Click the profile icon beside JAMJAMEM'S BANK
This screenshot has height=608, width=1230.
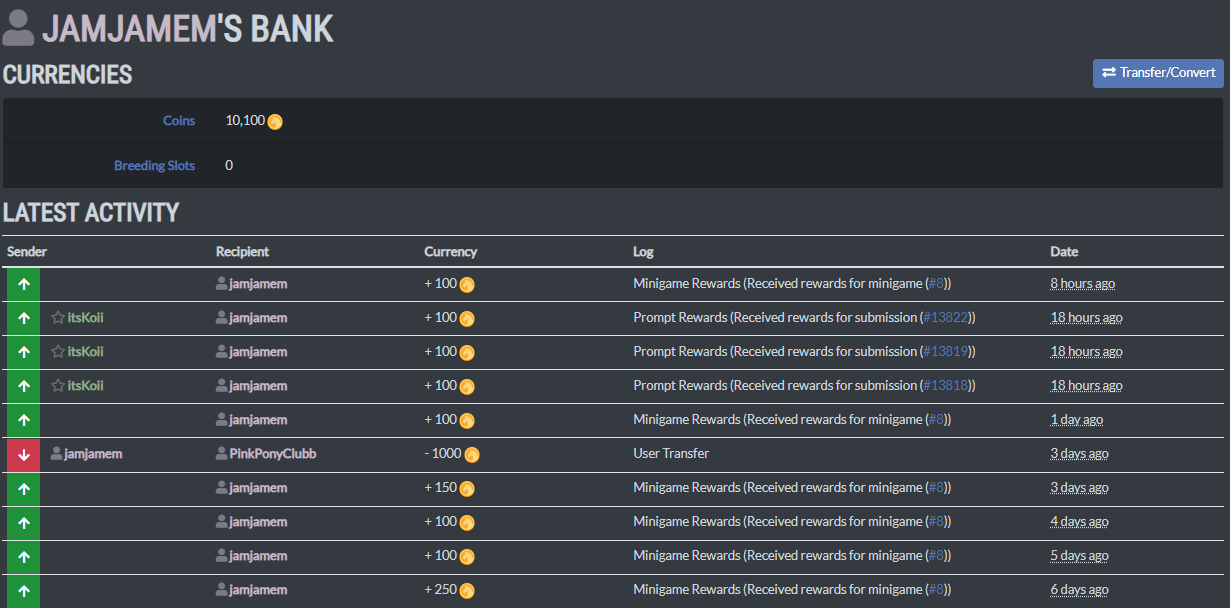pos(18,28)
